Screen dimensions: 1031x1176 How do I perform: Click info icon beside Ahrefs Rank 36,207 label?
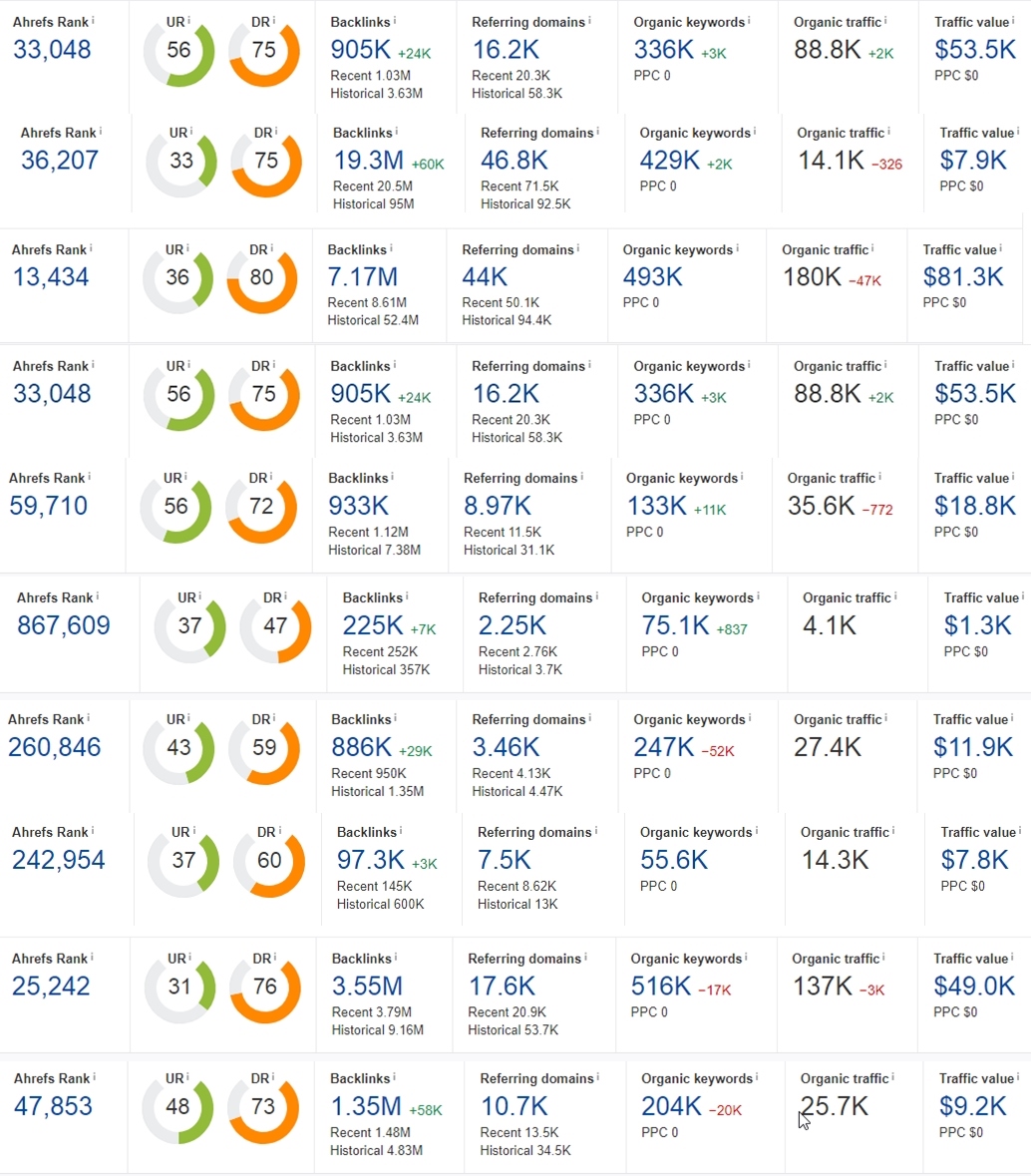[101, 131]
